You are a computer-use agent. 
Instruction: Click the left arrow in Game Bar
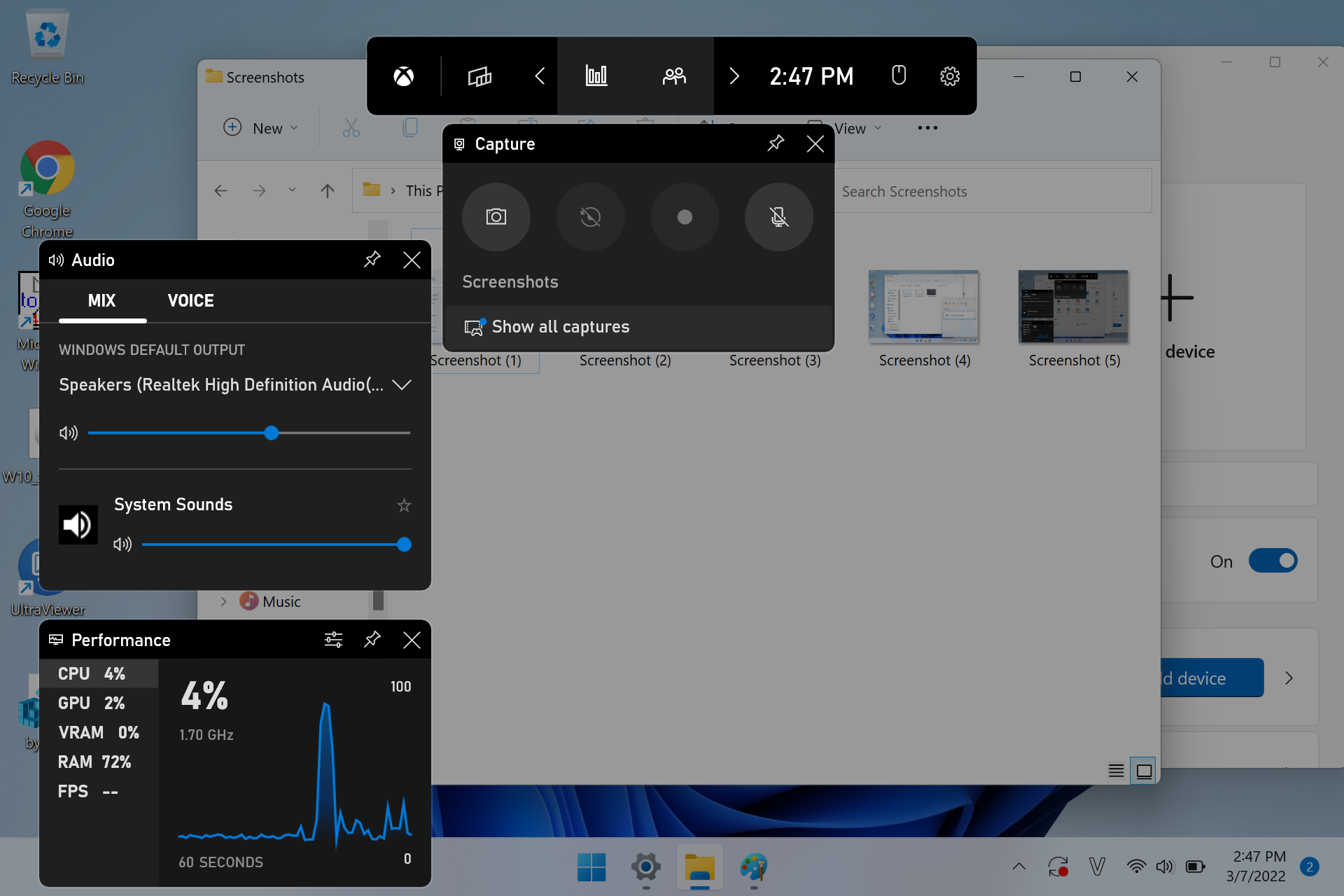[539, 76]
